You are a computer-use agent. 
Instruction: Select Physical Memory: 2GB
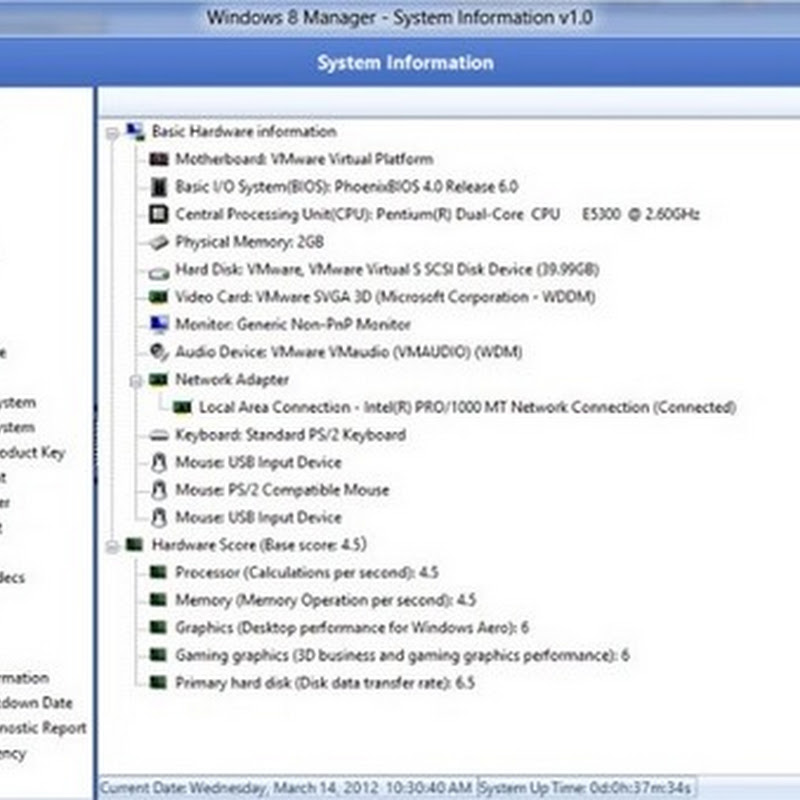[x=249, y=242]
